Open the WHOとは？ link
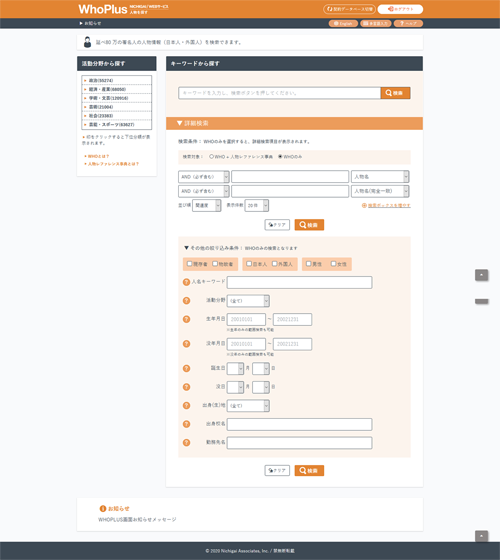The width and height of the screenshot is (500, 560). tap(98, 156)
